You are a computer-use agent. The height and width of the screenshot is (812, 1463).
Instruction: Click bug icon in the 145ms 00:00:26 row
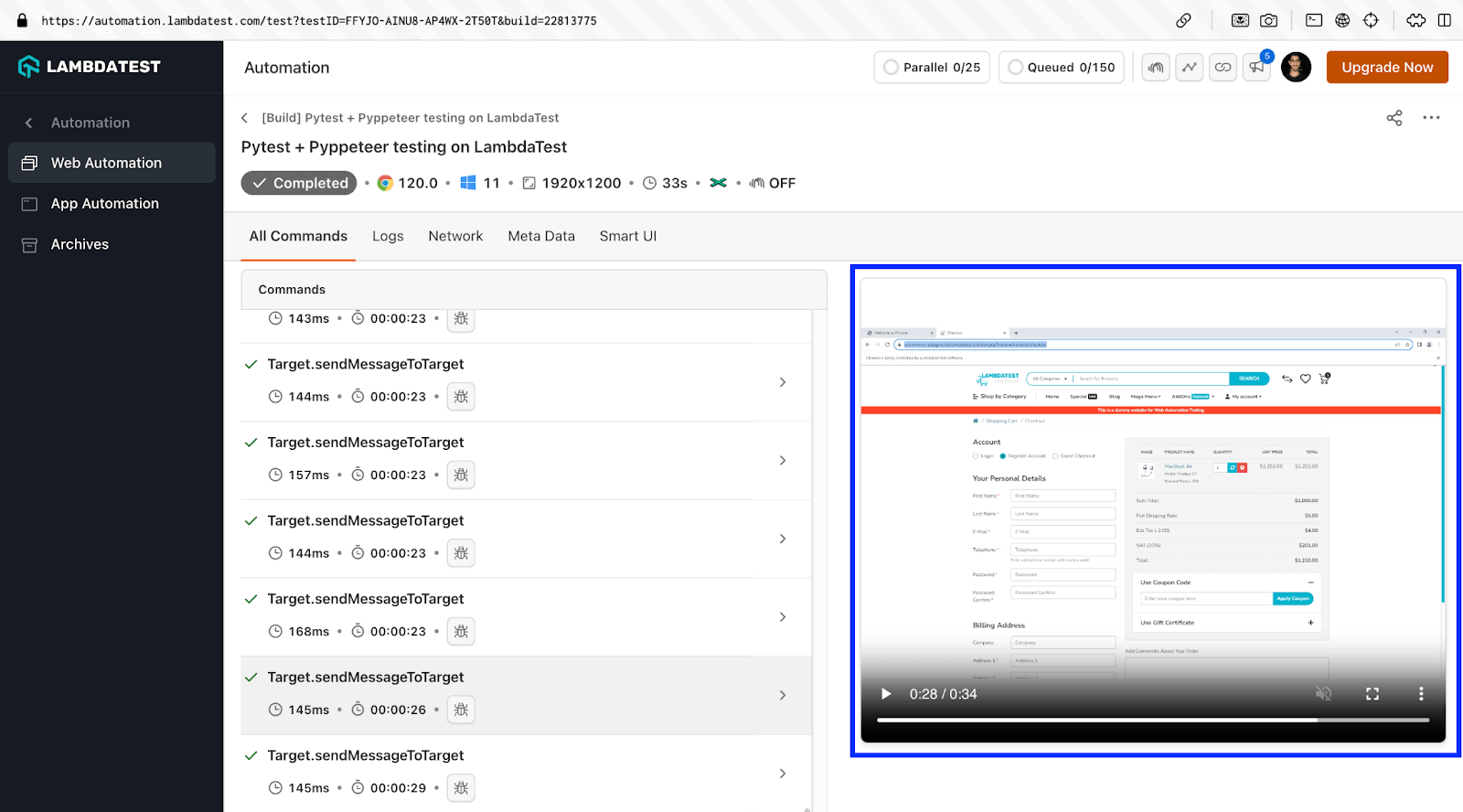click(461, 710)
